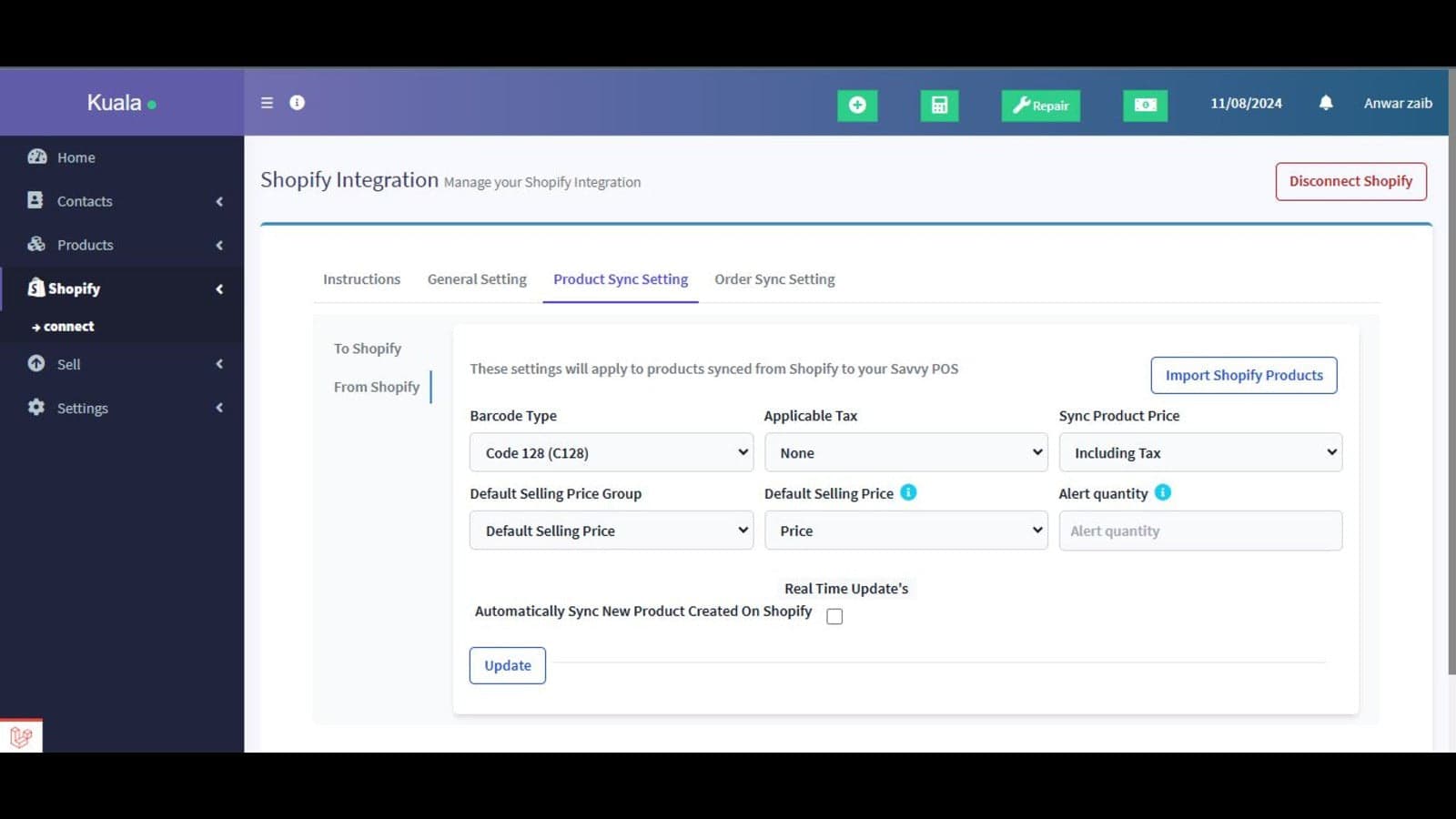
Task: Open the Applicable Tax dropdown
Action: pos(905,452)
